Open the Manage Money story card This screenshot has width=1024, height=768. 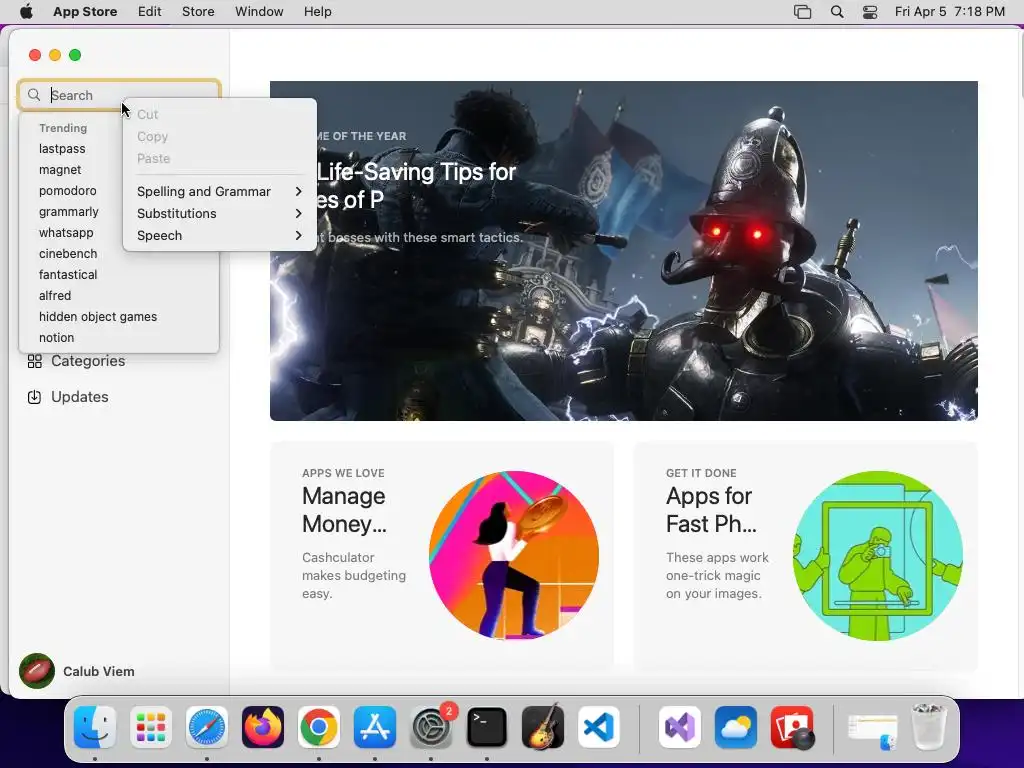[442, 556]
